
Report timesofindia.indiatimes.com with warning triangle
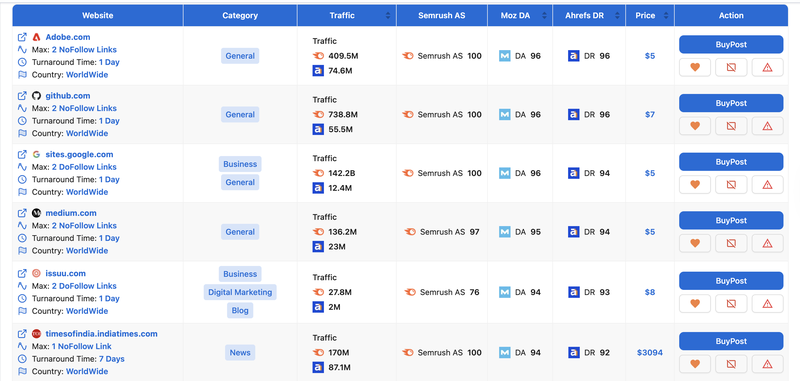[767, 364]
